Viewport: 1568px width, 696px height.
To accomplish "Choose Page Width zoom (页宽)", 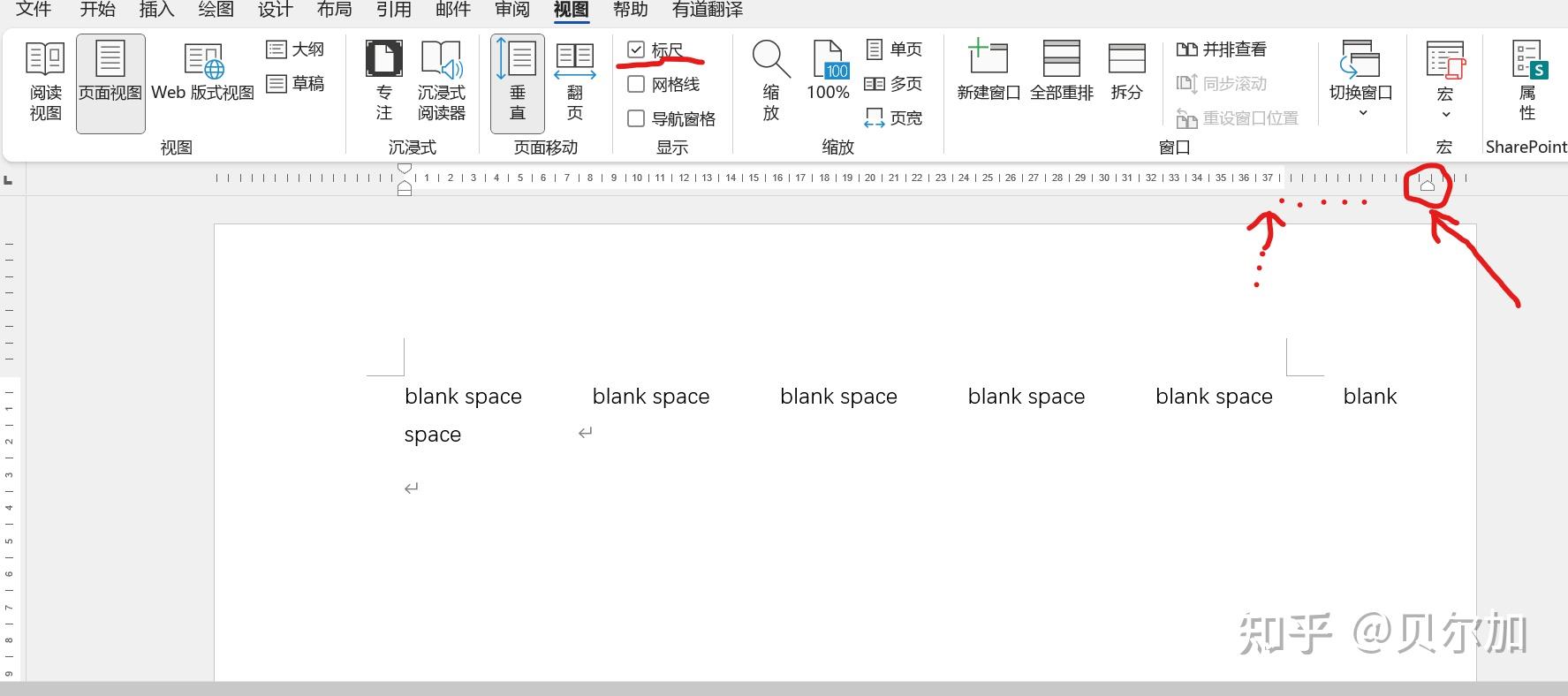I will 894,118.
